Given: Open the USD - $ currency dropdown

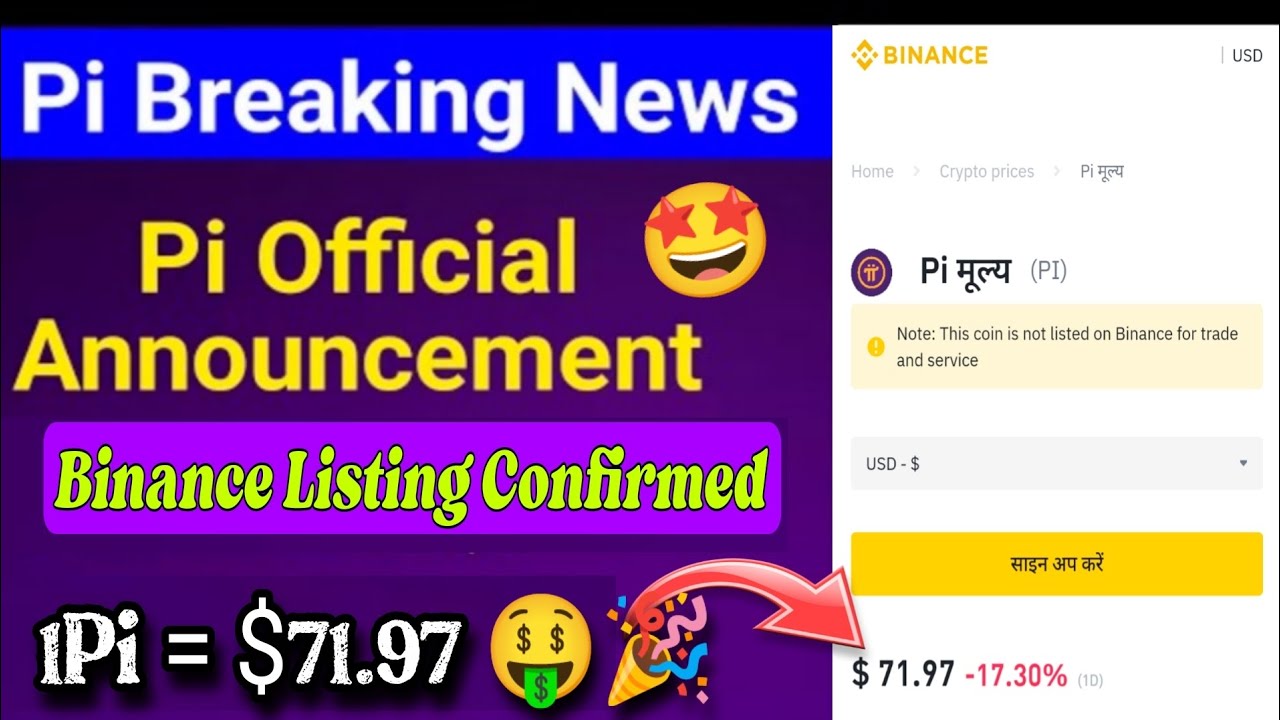Looking at the screenshot, I should click(1056, 464).
